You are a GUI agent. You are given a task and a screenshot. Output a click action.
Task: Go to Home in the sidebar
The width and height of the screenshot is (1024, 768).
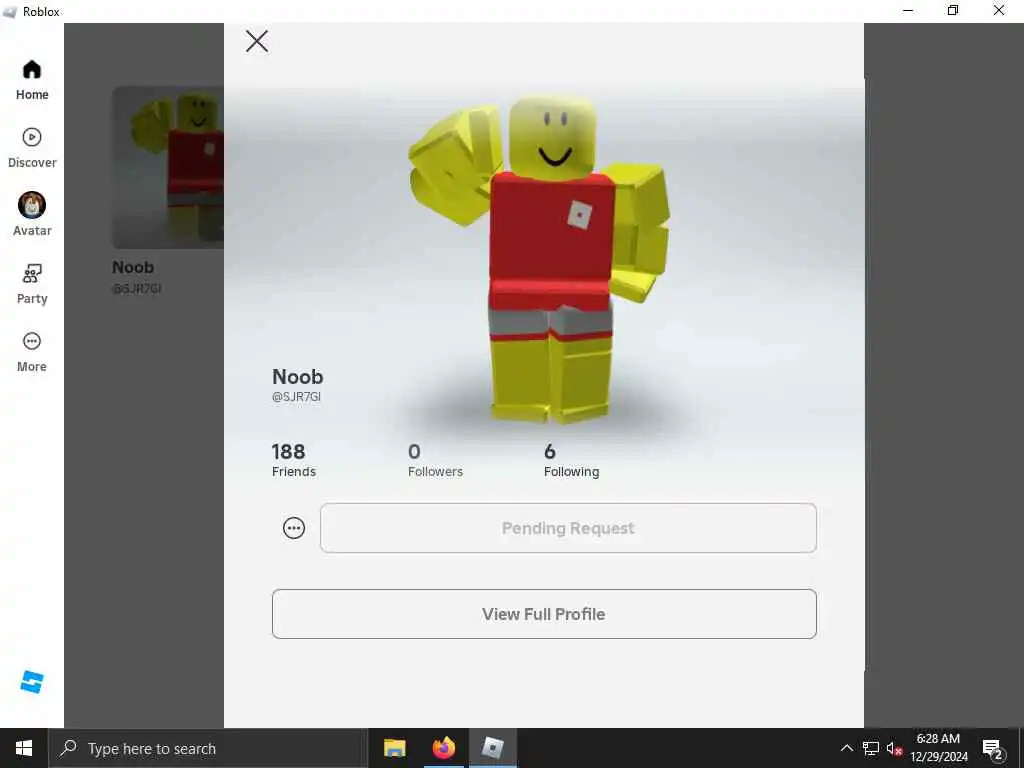31,80
